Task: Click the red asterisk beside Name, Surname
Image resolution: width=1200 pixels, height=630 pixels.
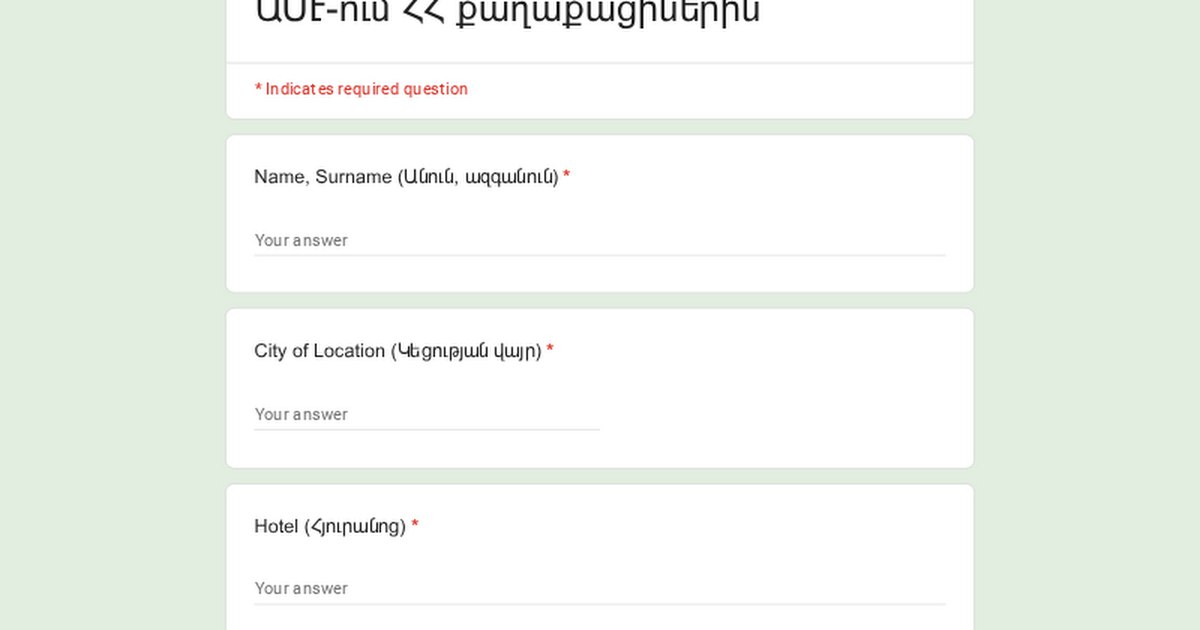Action: coord(566,177)
